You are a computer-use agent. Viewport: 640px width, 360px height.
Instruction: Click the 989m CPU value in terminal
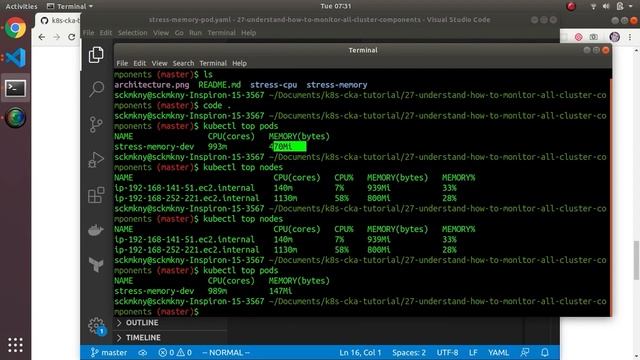click(217, 291)
